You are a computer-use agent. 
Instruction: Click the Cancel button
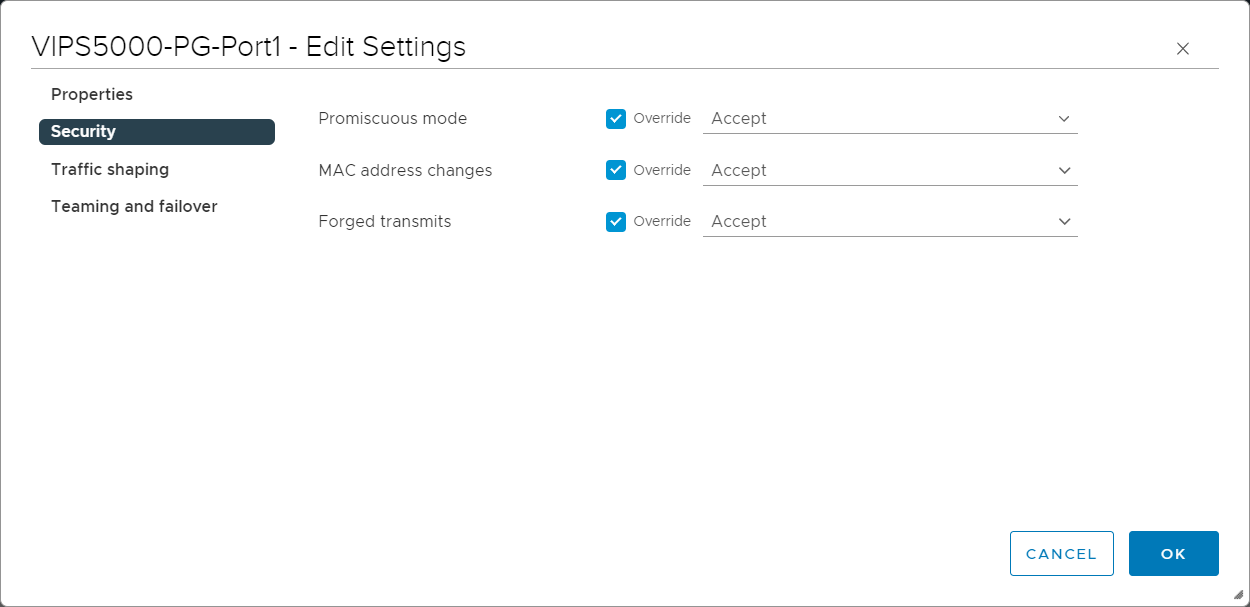tap(1062, 554)
